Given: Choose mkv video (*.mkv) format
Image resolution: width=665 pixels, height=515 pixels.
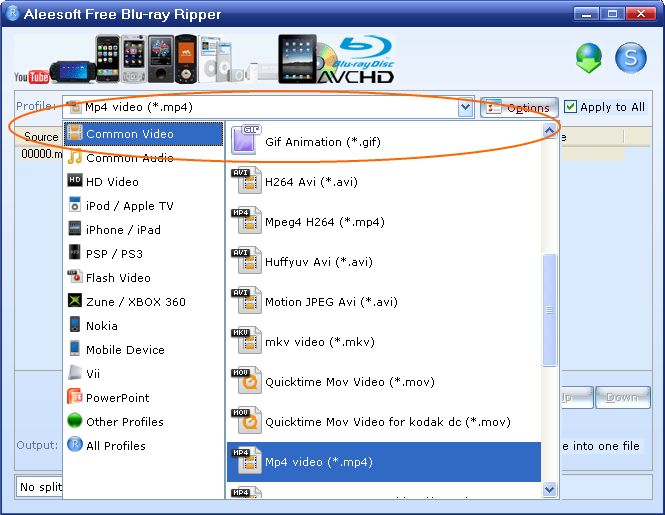Looking at the screenshot, I should coord(384,341).
